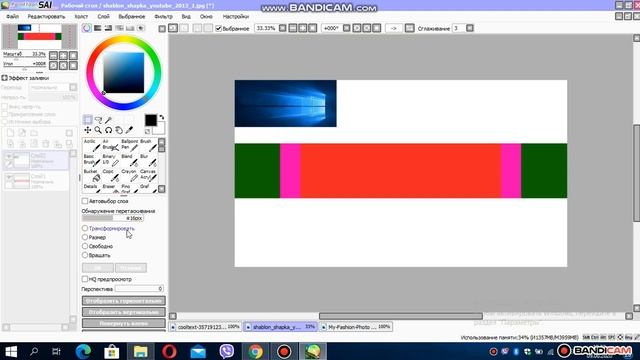Select the Zoom magnifier tool
The height and width of the screenshot is (360, 640).
[98, 130]
